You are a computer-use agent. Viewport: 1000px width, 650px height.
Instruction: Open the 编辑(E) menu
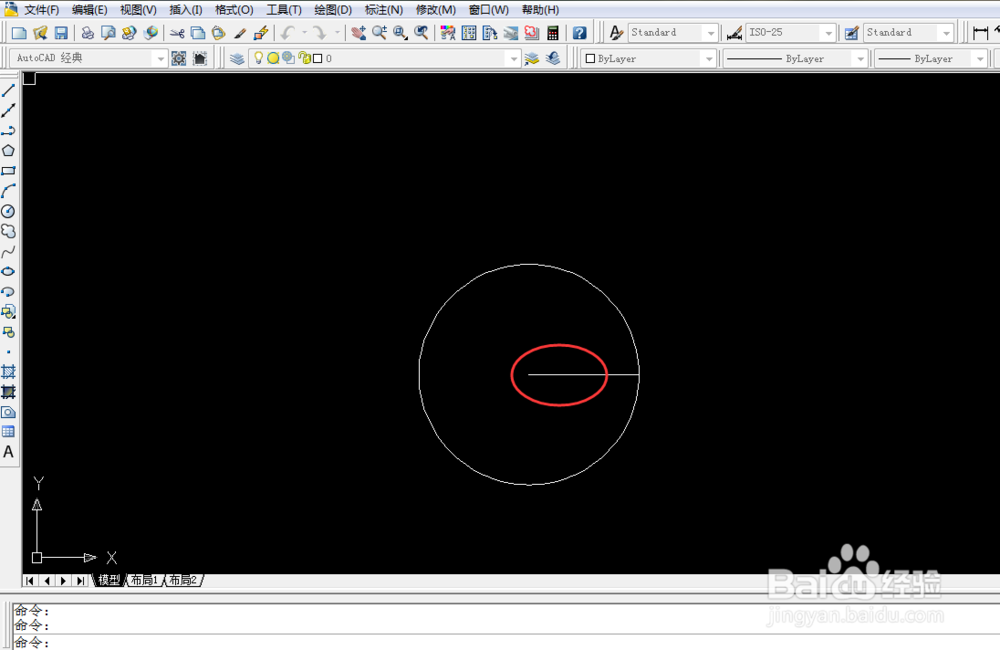pyautogui.click(x=89, y=10)
